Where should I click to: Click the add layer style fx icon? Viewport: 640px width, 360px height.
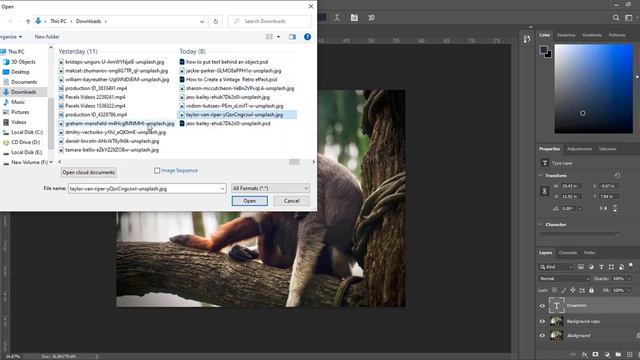click(x=584, y=355)
